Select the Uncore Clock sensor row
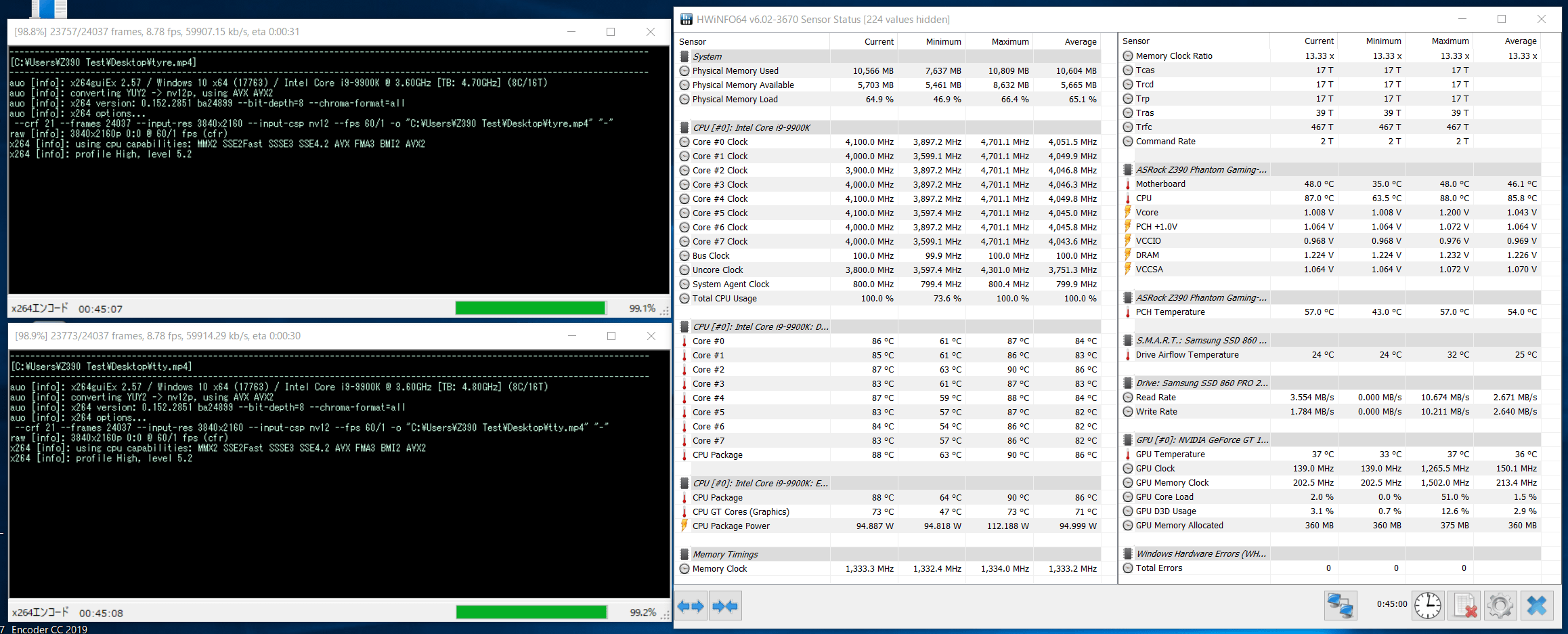The height and width of the screenshot is (634, 1568). click(x=889, y=270)
